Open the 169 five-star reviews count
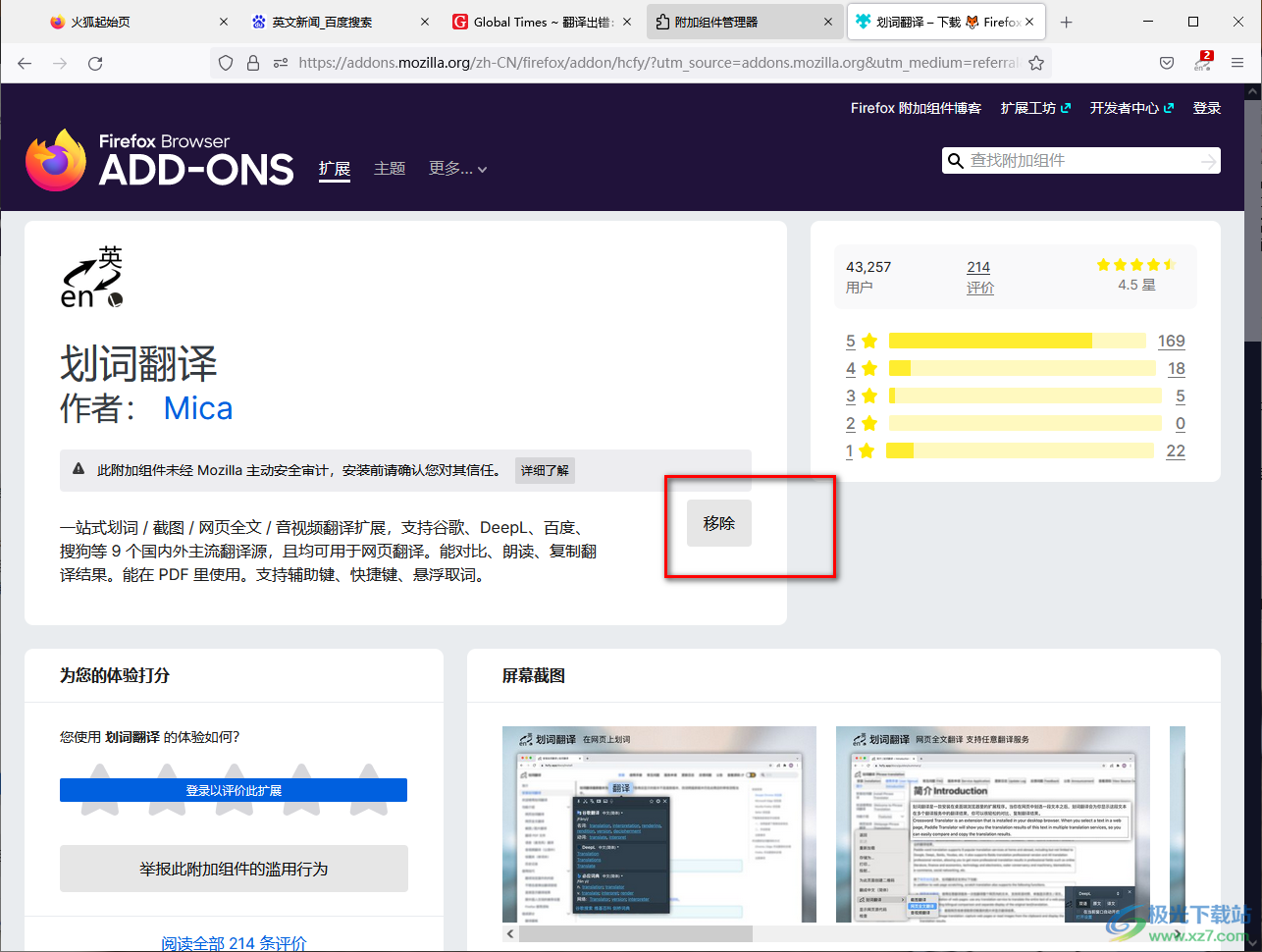This screenshot has height=952, width=1262. click(1172, 341)
